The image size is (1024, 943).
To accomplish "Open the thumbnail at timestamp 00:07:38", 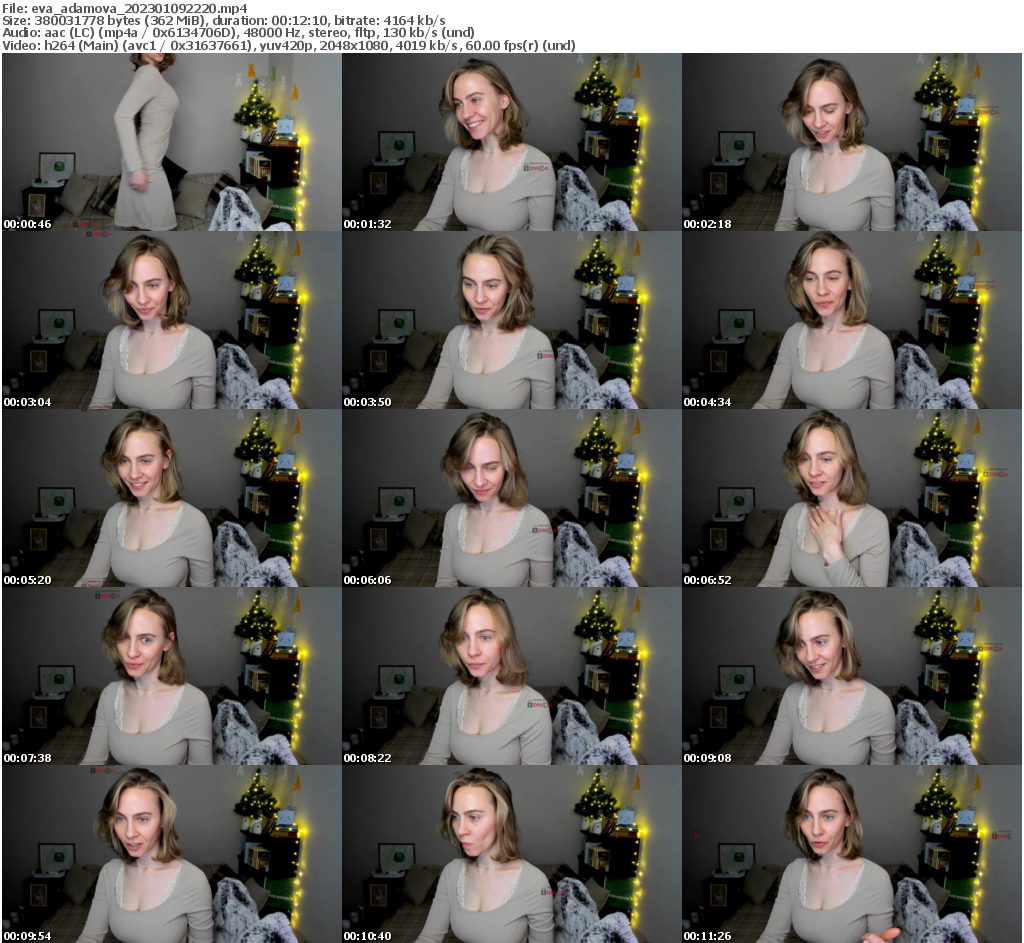I will [170, 676].
